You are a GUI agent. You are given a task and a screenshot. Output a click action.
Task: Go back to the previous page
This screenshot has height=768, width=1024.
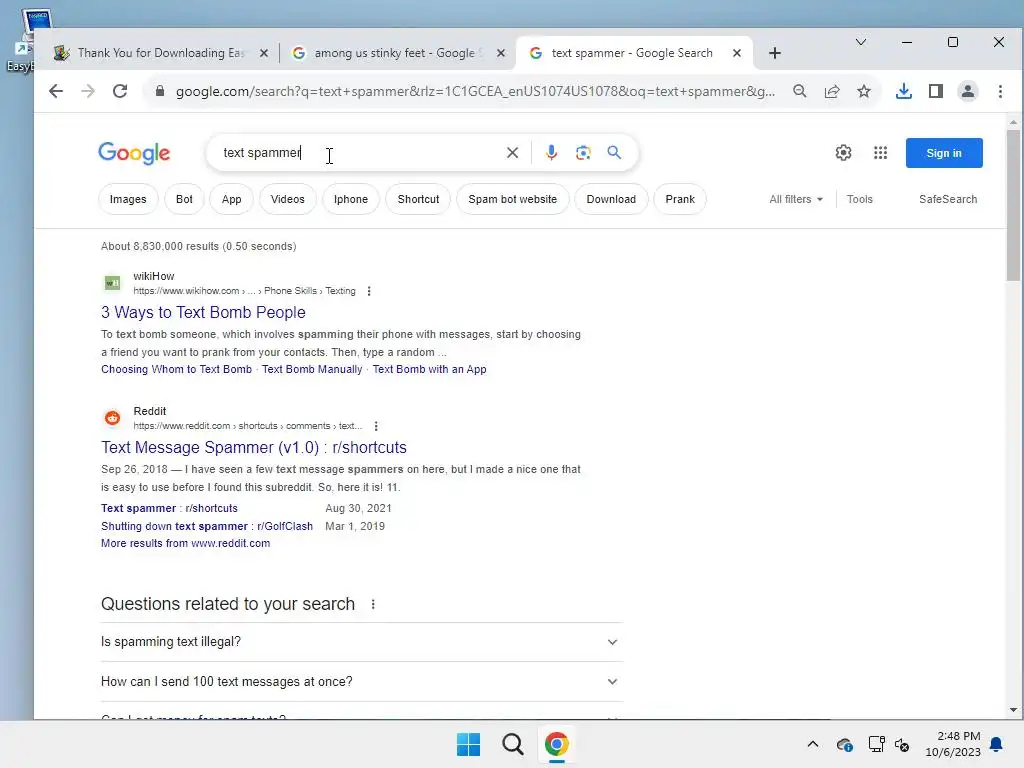tap(56, 91)
